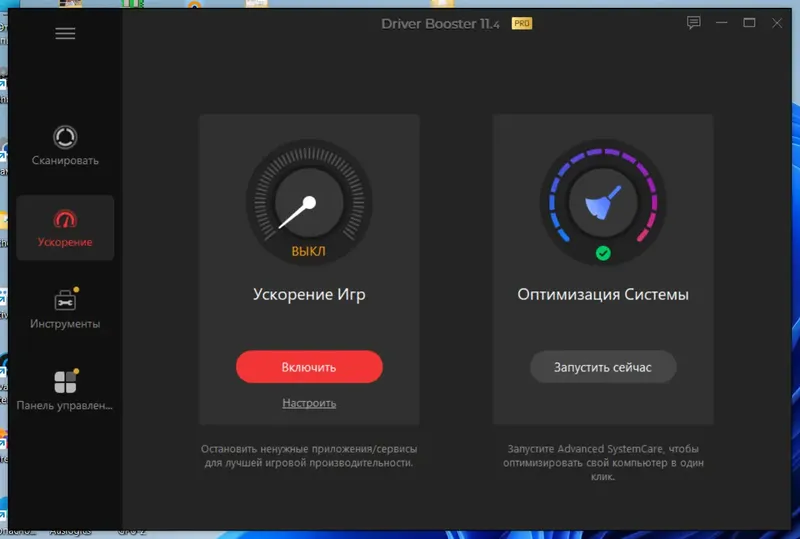The width and height of the screenshot is (800, 539).
Task: Open the Сканировать section
Action: pyautogui.click(x=65, y=145)
